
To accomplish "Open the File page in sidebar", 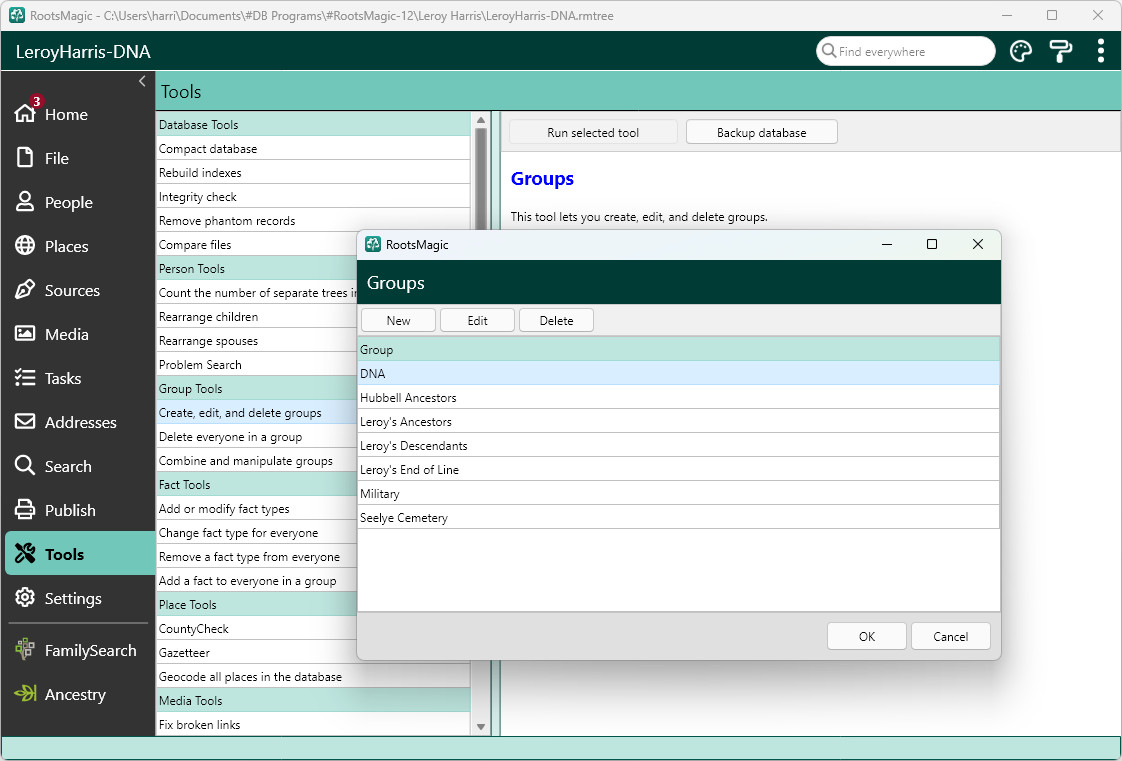I will (79, 158).
